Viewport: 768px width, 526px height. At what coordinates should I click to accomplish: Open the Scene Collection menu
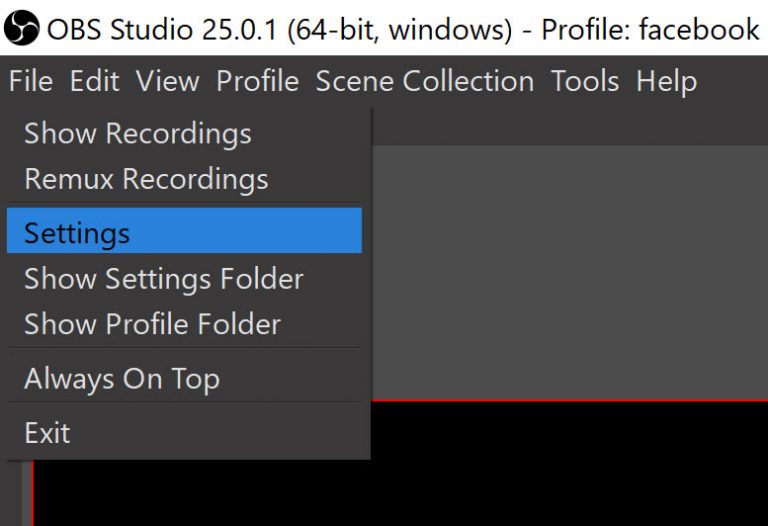[x=424, y=81]
